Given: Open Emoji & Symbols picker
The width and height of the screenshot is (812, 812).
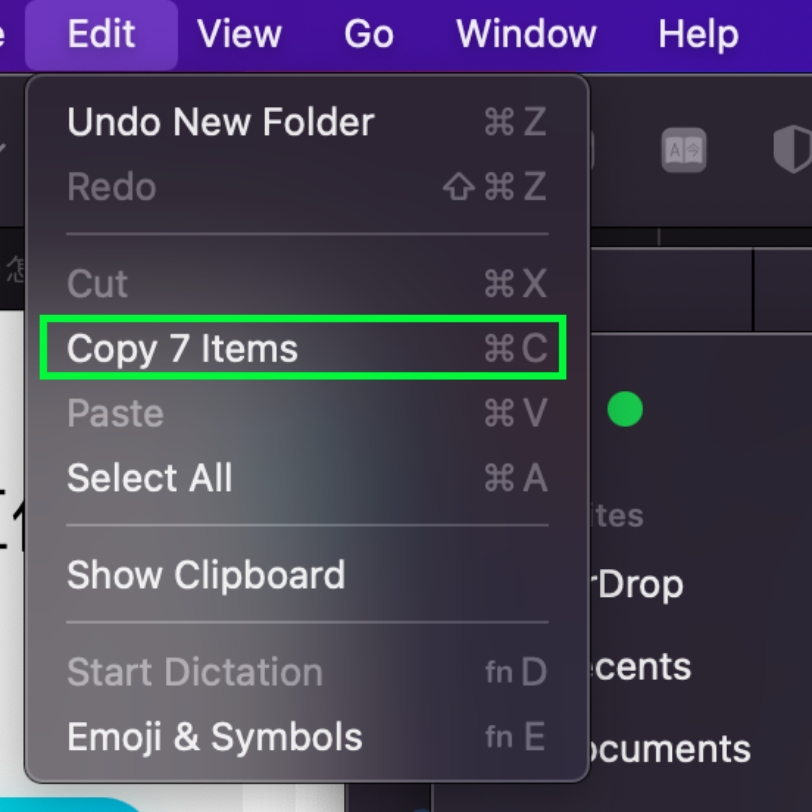Looking at the screenshot, I should pyautogui.click(x=307, y=736).
